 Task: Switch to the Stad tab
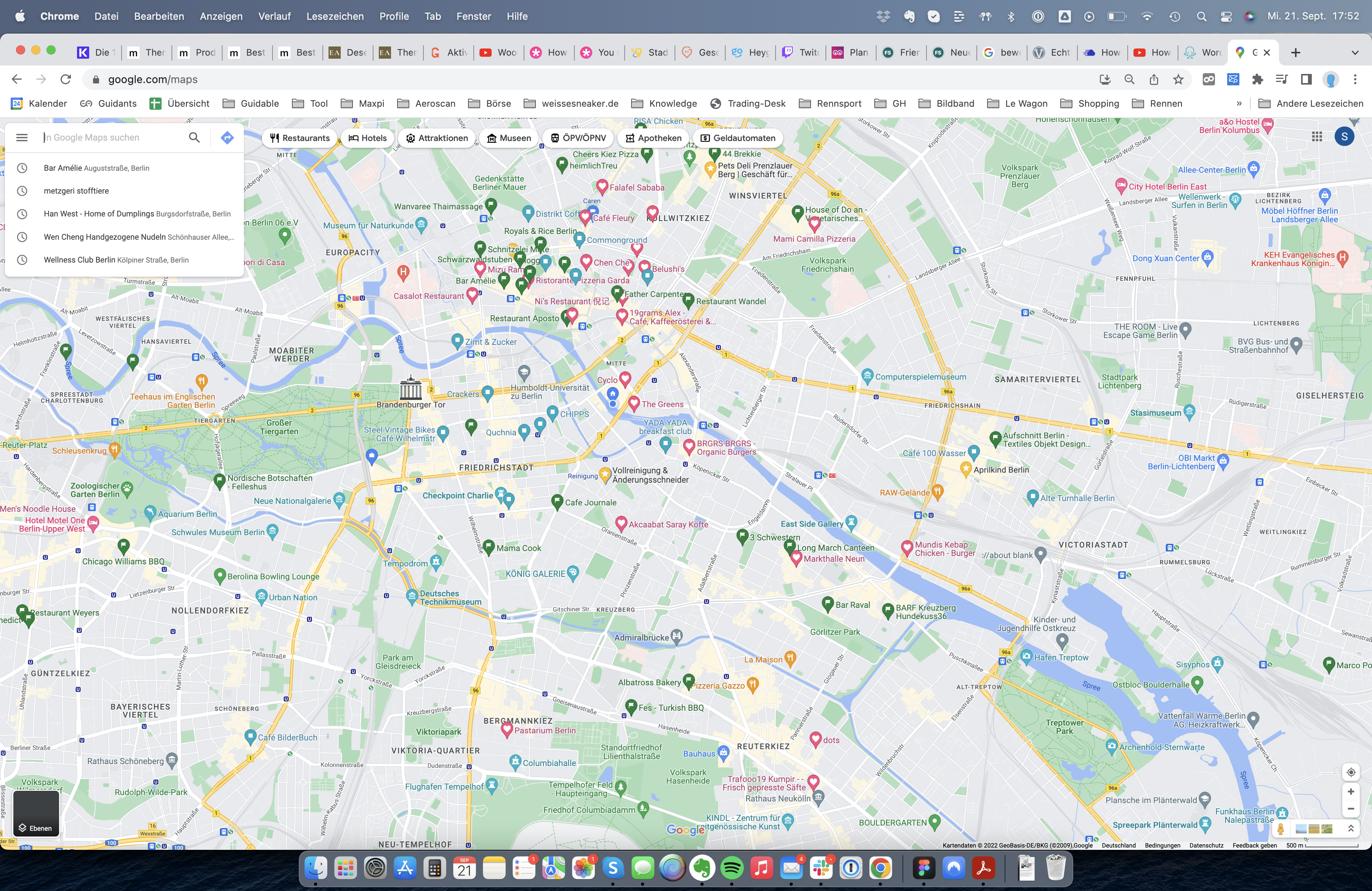(650, 53)
